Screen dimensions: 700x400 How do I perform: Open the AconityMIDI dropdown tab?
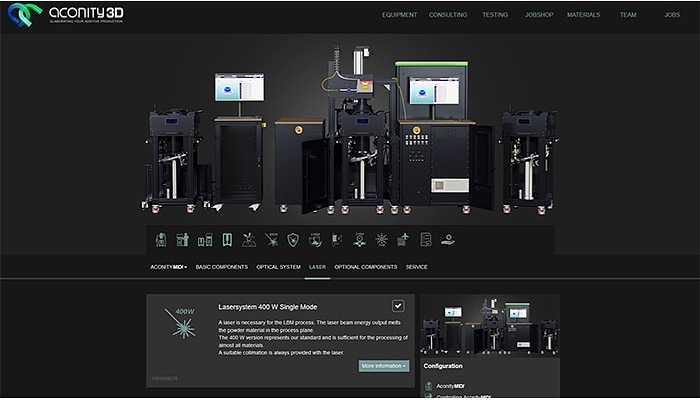168,267
